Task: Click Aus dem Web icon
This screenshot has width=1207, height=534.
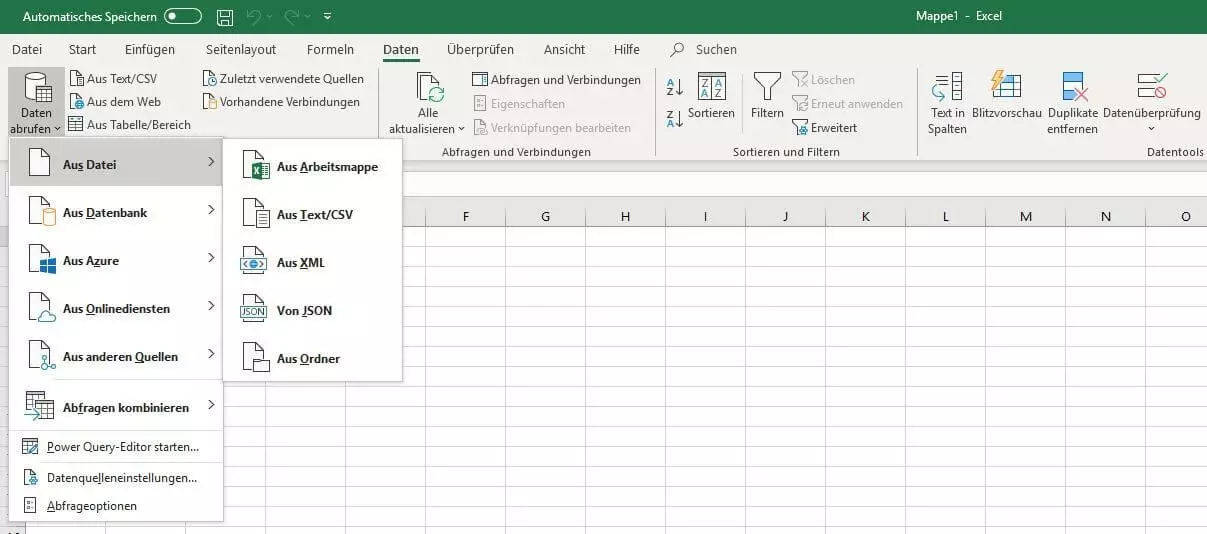Action: coord(77,102)
